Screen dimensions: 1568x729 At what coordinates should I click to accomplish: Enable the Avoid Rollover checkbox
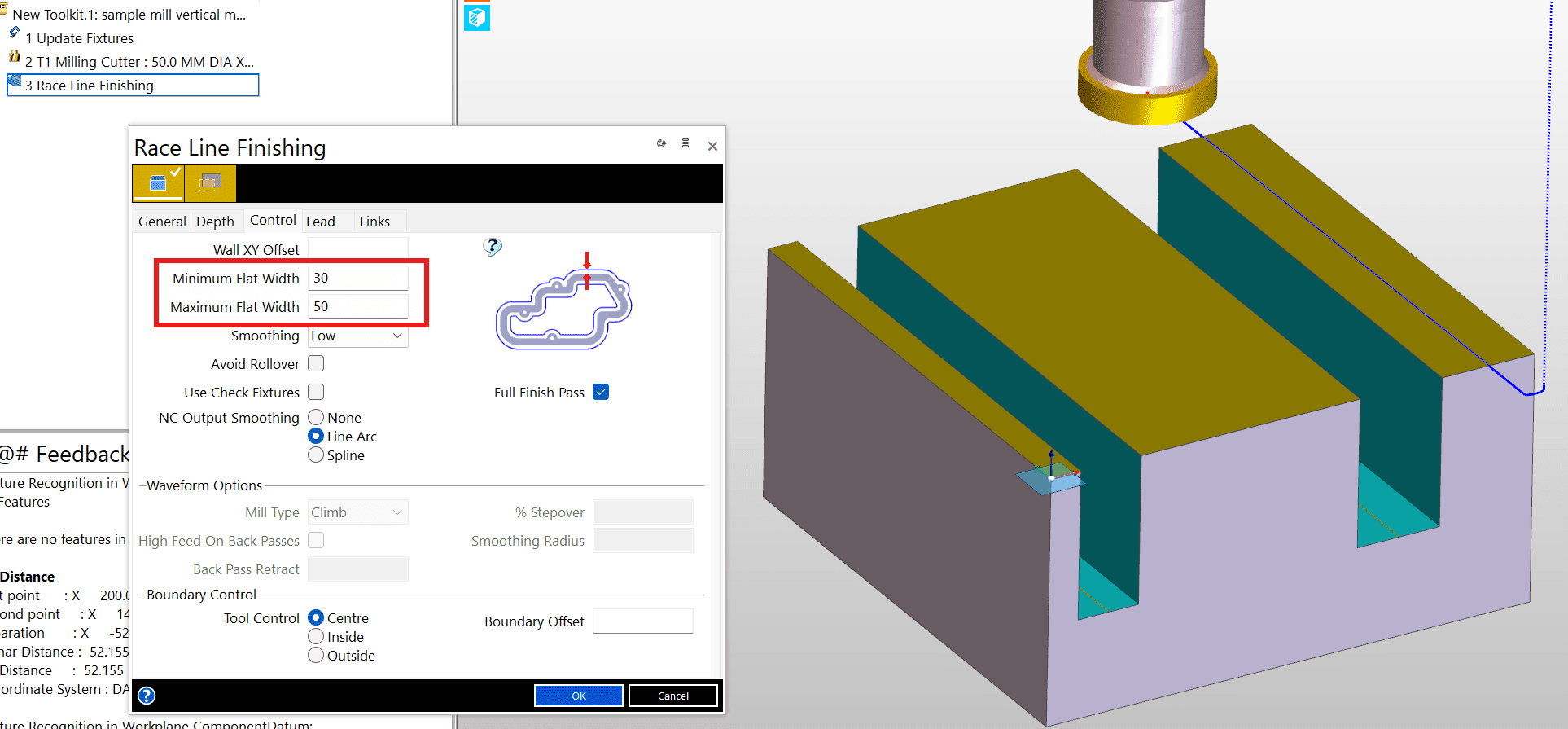[316, 363]
